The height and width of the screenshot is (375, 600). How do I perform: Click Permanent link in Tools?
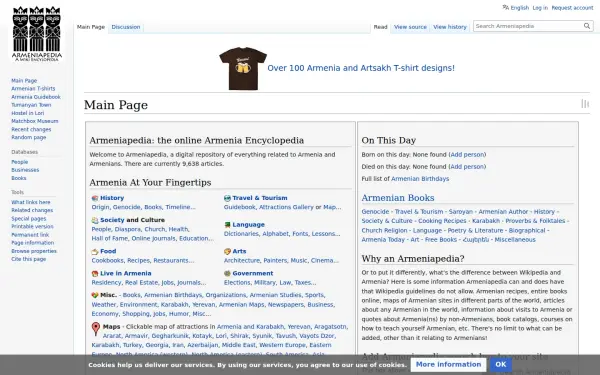click(x=30, y=235)
